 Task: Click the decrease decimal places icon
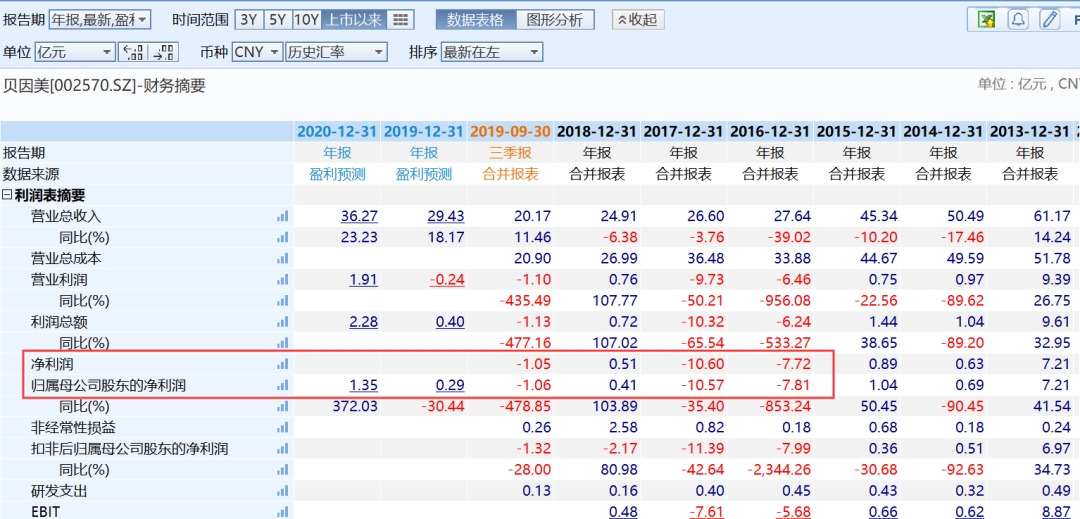132,52
